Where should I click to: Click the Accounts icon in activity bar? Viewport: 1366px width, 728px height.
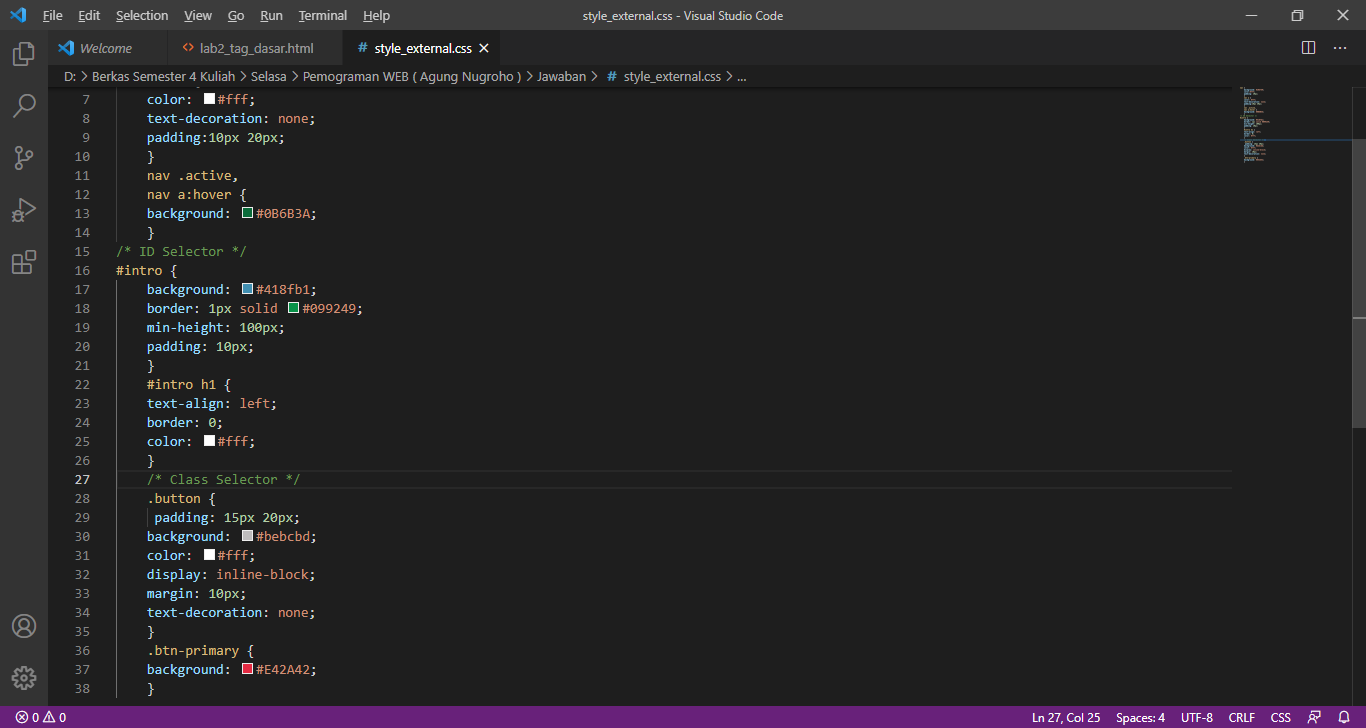coord(24,625)
